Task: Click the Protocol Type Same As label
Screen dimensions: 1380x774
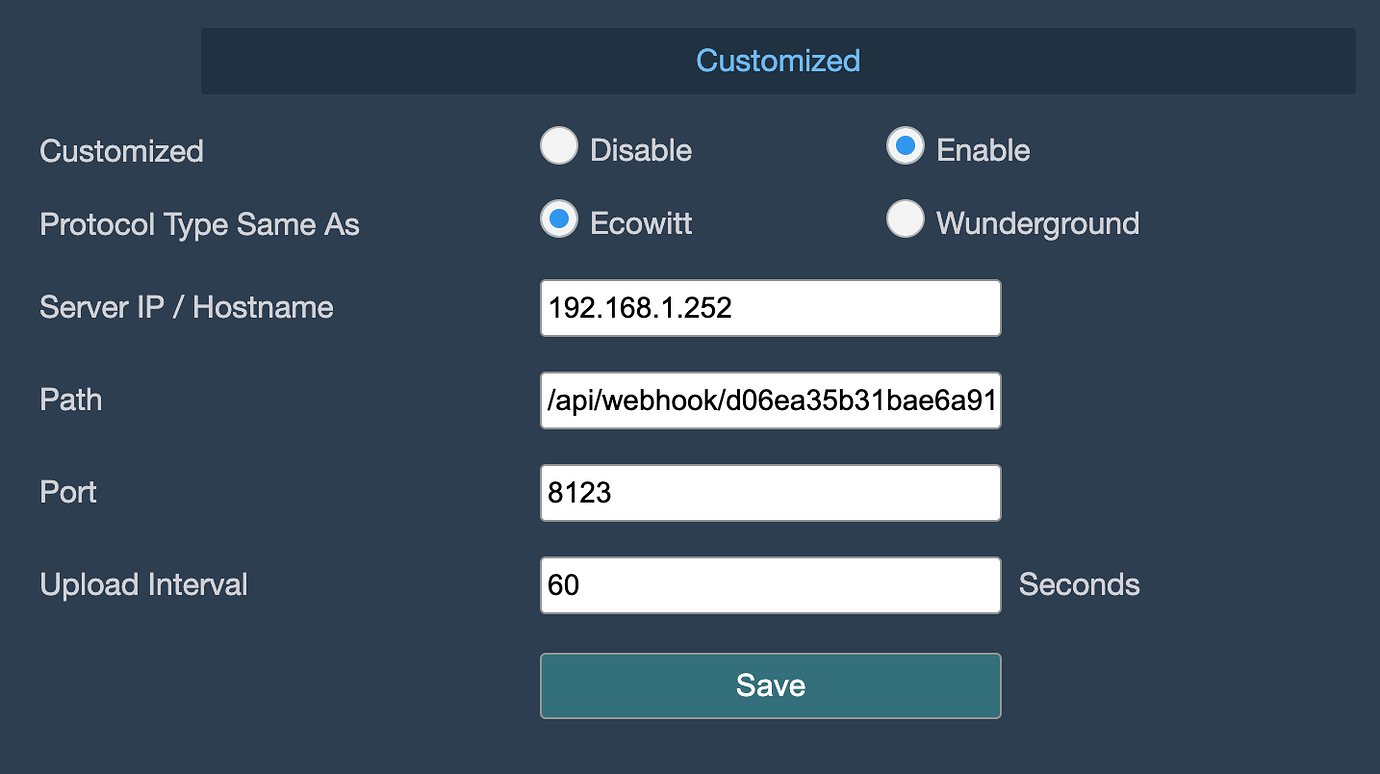Action: click(x=198, y=224)
